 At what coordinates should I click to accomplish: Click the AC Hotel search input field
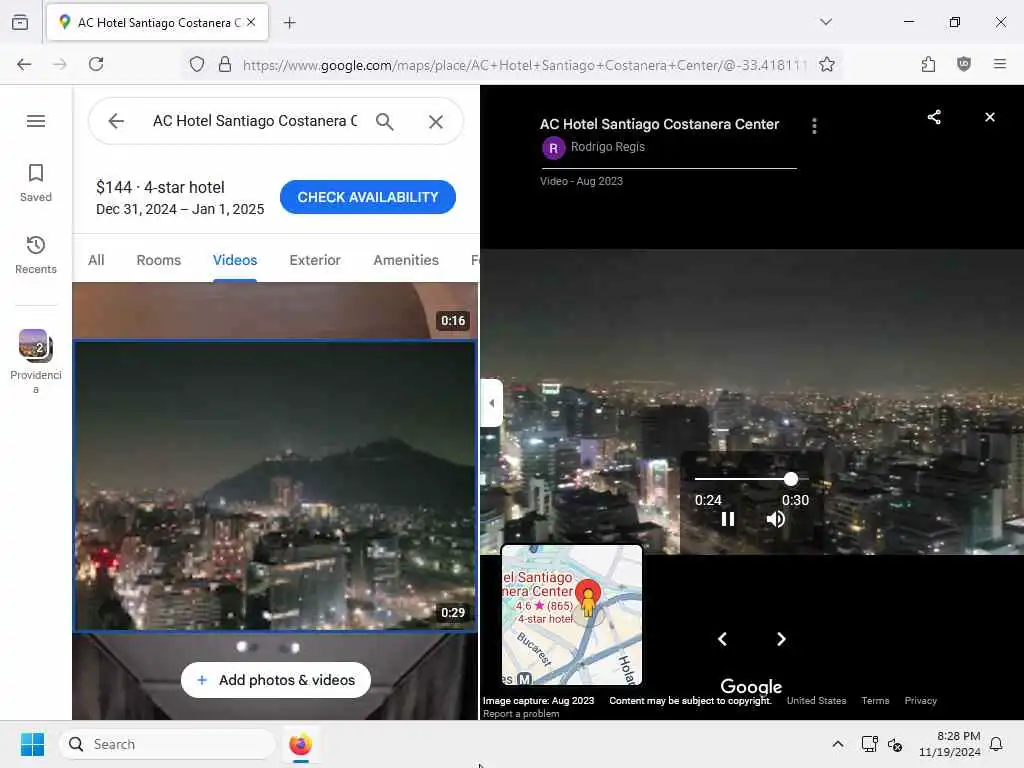(x=255, y=121)
